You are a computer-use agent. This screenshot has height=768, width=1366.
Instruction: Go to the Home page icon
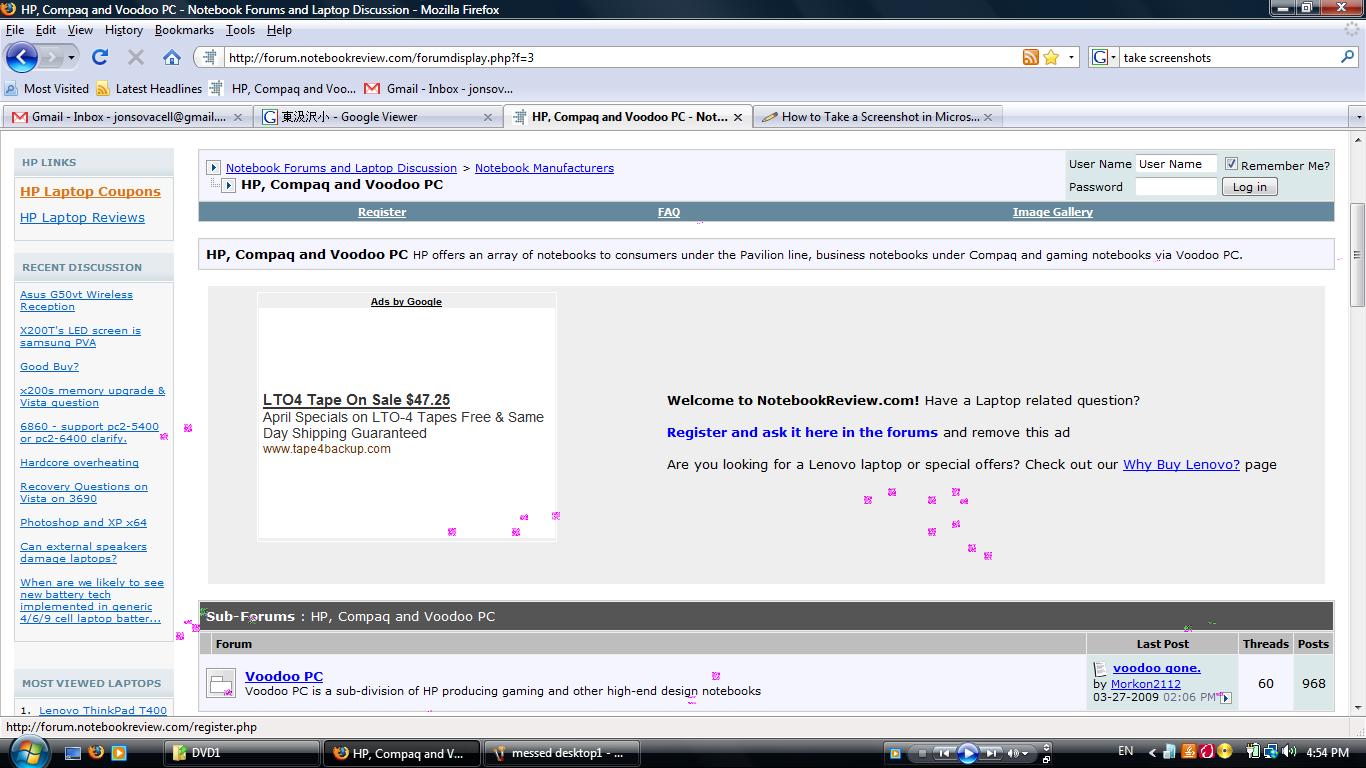pos(172,57)
